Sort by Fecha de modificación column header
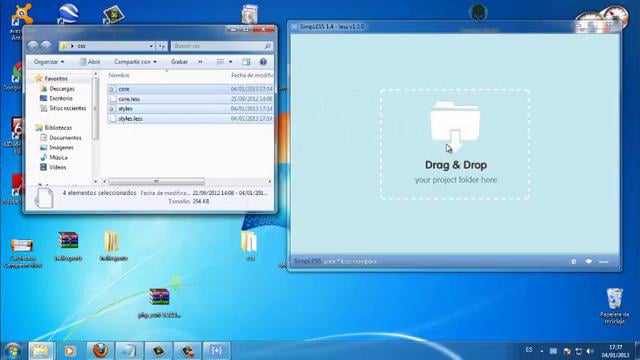Screen dimensions: 640x360 pyautogui.click(x=252, y=76)
